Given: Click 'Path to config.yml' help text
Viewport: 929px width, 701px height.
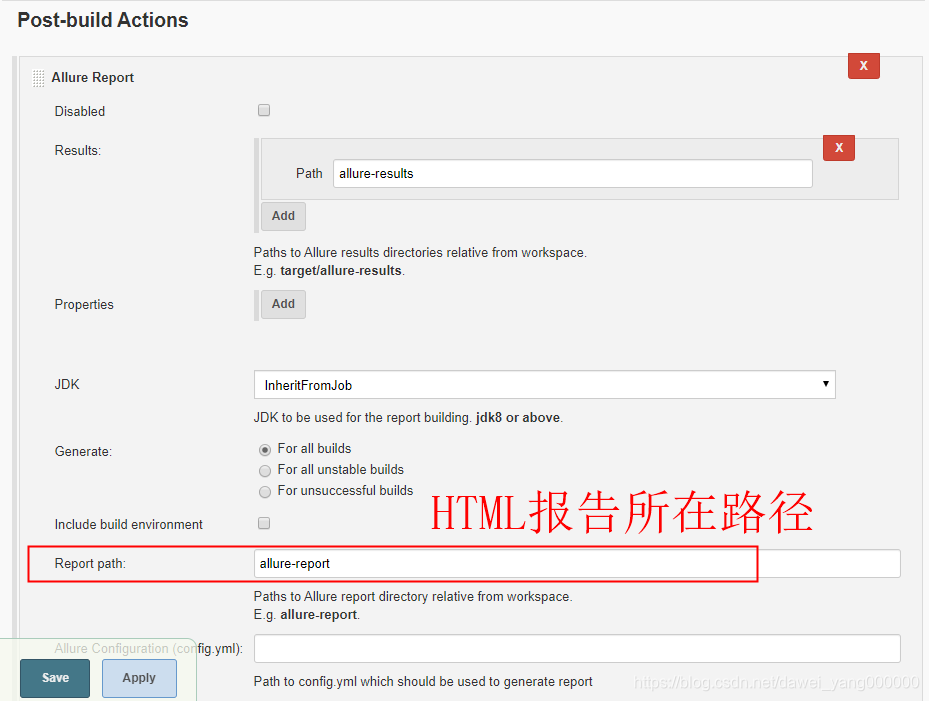Looking at the screenshot, I should tap(423, 681).
